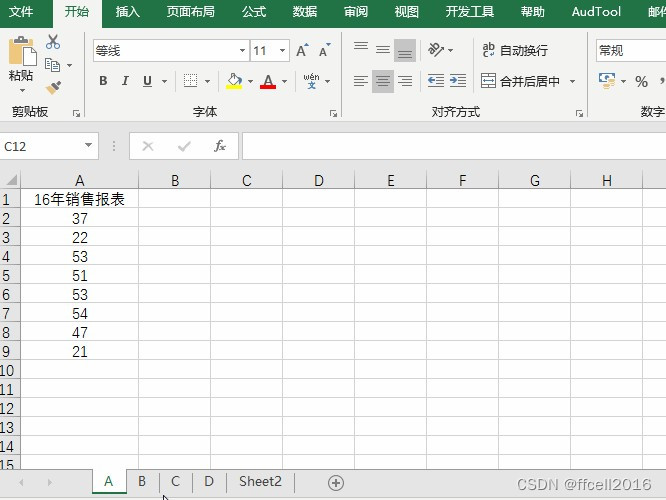666x500 pixels.
Task: Click the Paste clipboard icon
Action: (22, 51)
